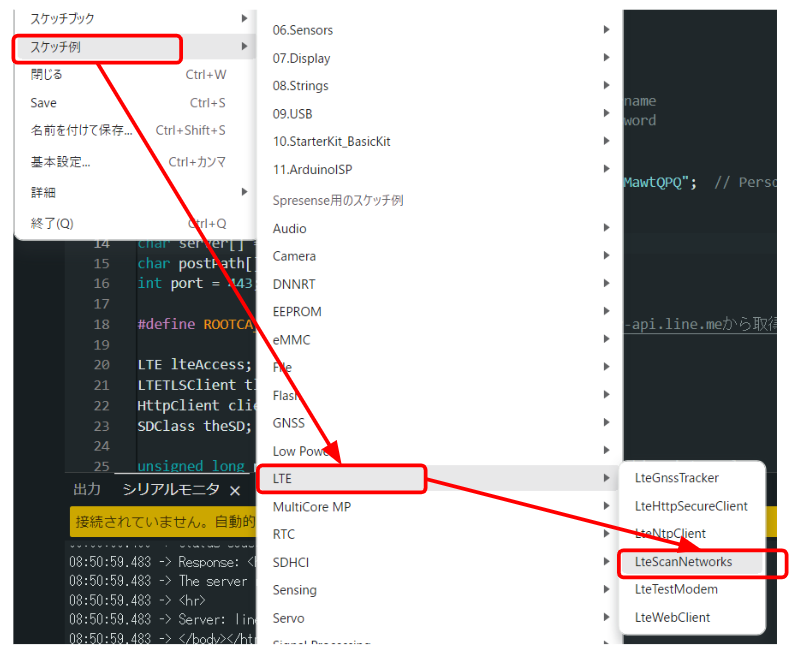Choose 名前を付けて保存 menu item
This screenshot has width=796, height=653.
80,130
